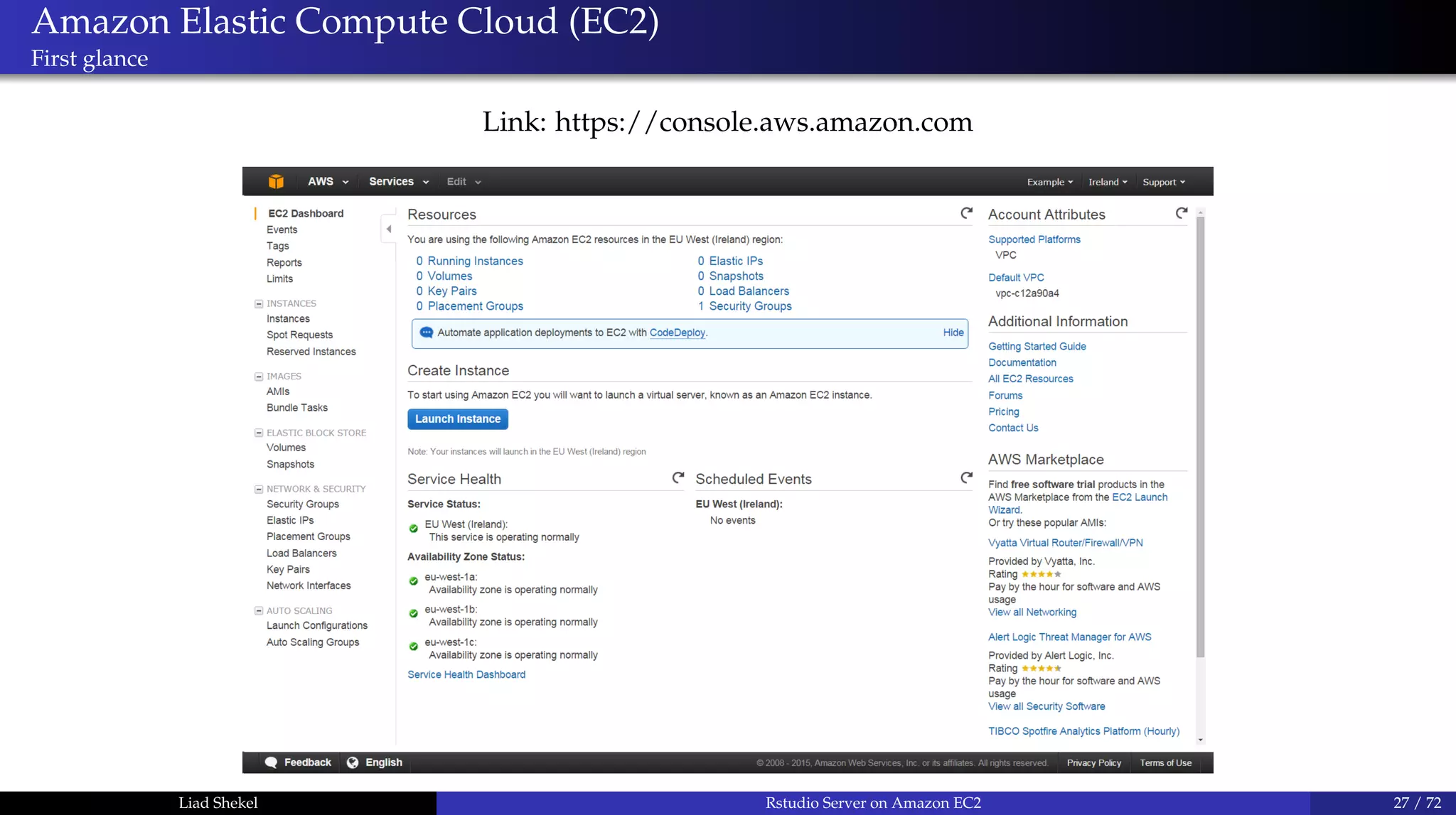The height and width of the screenshot is (815, 1456).
Task: Collapse the NETWORK & SECURITY section
Action: tap(259, 489)
